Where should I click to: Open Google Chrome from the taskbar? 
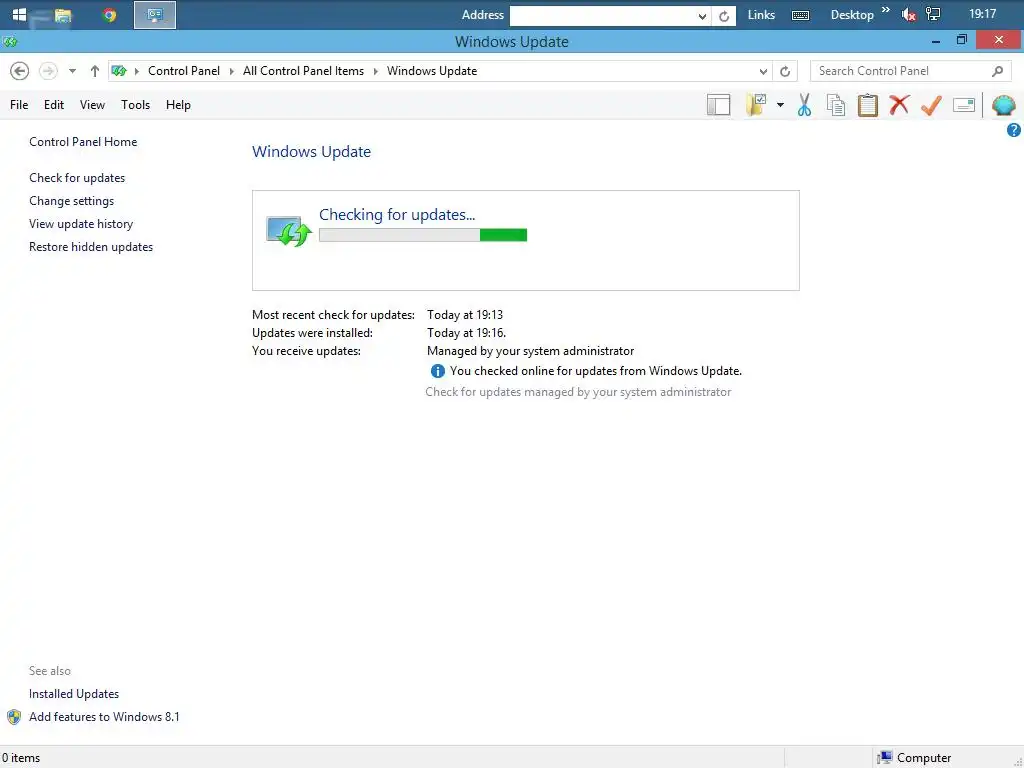pos(110,15)
